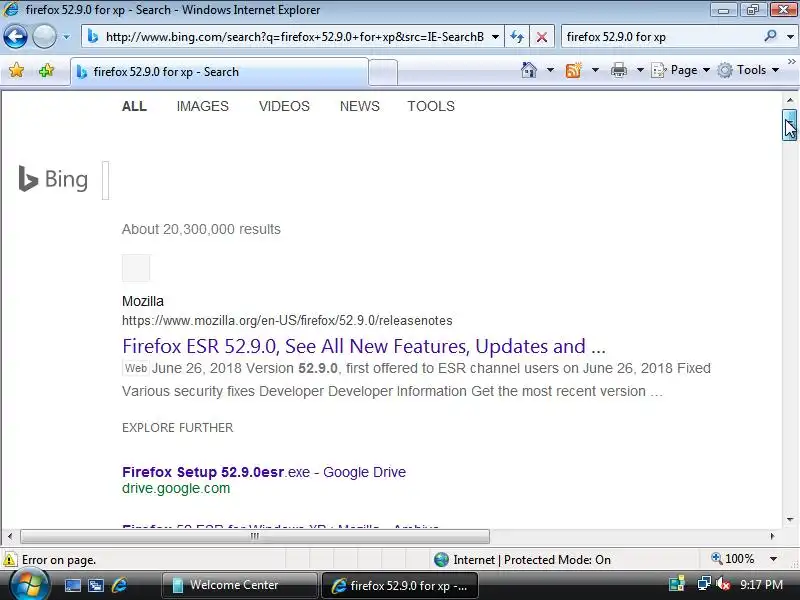Click the Error on page warning icon
The image size is (800, 600).
[10, 560]
